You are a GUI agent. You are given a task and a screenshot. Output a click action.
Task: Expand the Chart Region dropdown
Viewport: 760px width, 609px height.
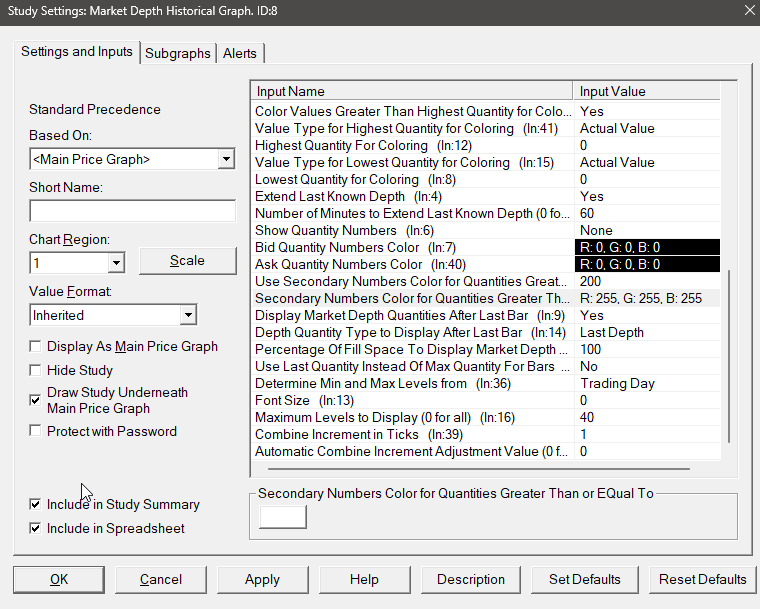(x=116, y=262)
